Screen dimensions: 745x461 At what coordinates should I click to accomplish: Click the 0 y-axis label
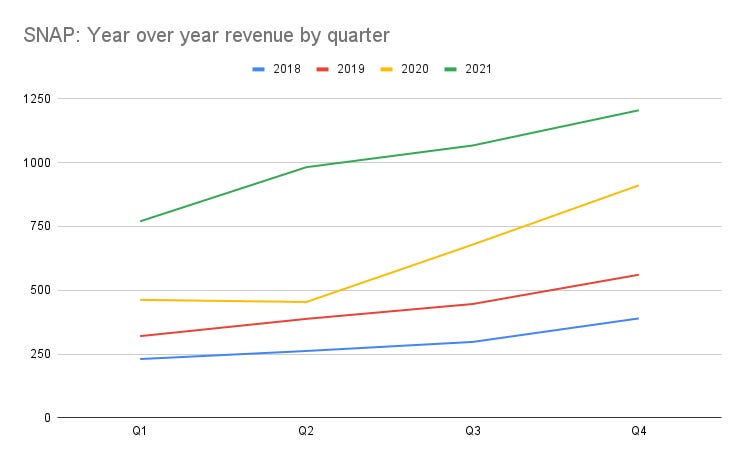pyautogui.click(x=47, y=418)
